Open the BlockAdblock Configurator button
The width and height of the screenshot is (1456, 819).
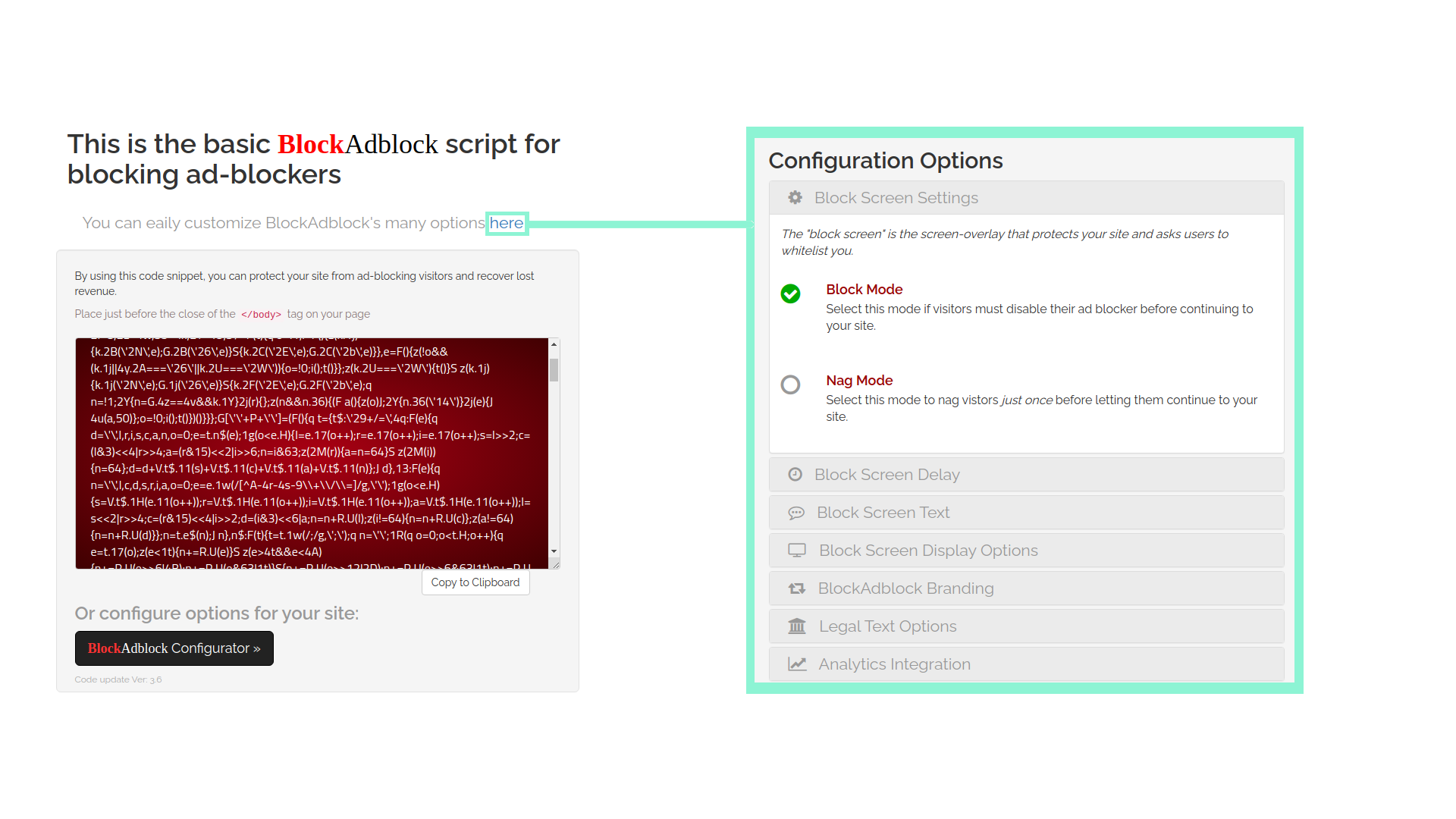(174, 648)
